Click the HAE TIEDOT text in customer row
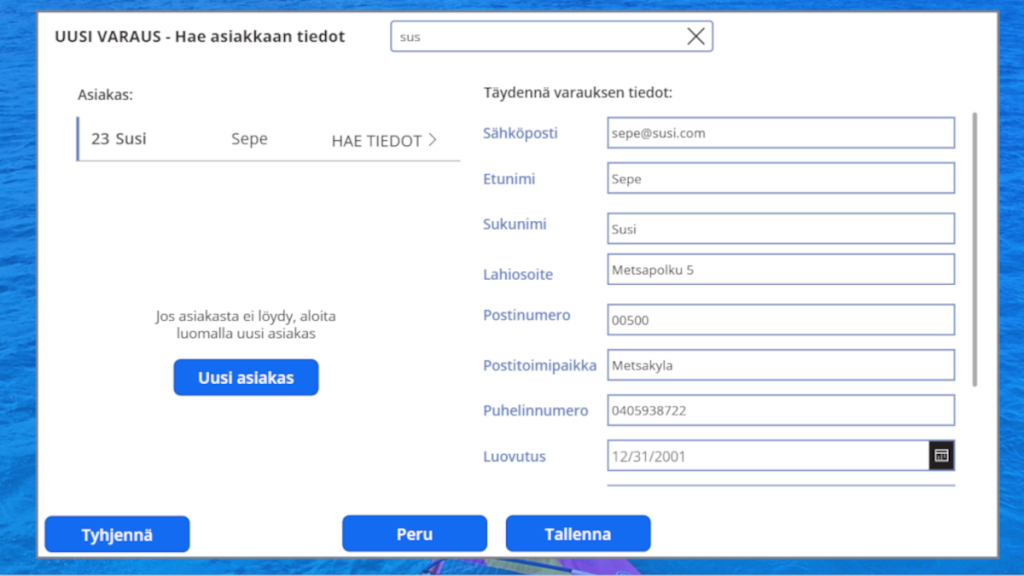The height and width of the screenshot is (576, 1024). pos(376,140)
